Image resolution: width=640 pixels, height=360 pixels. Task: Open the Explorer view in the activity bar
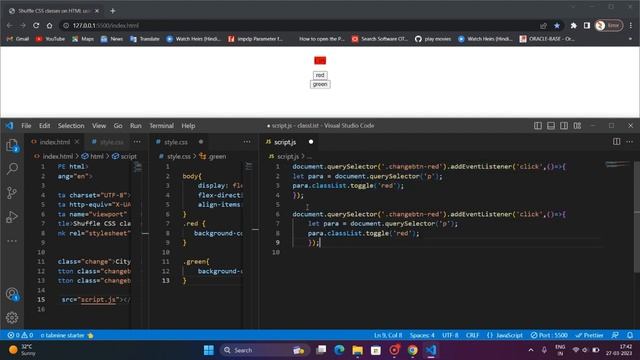click(12, 145)
